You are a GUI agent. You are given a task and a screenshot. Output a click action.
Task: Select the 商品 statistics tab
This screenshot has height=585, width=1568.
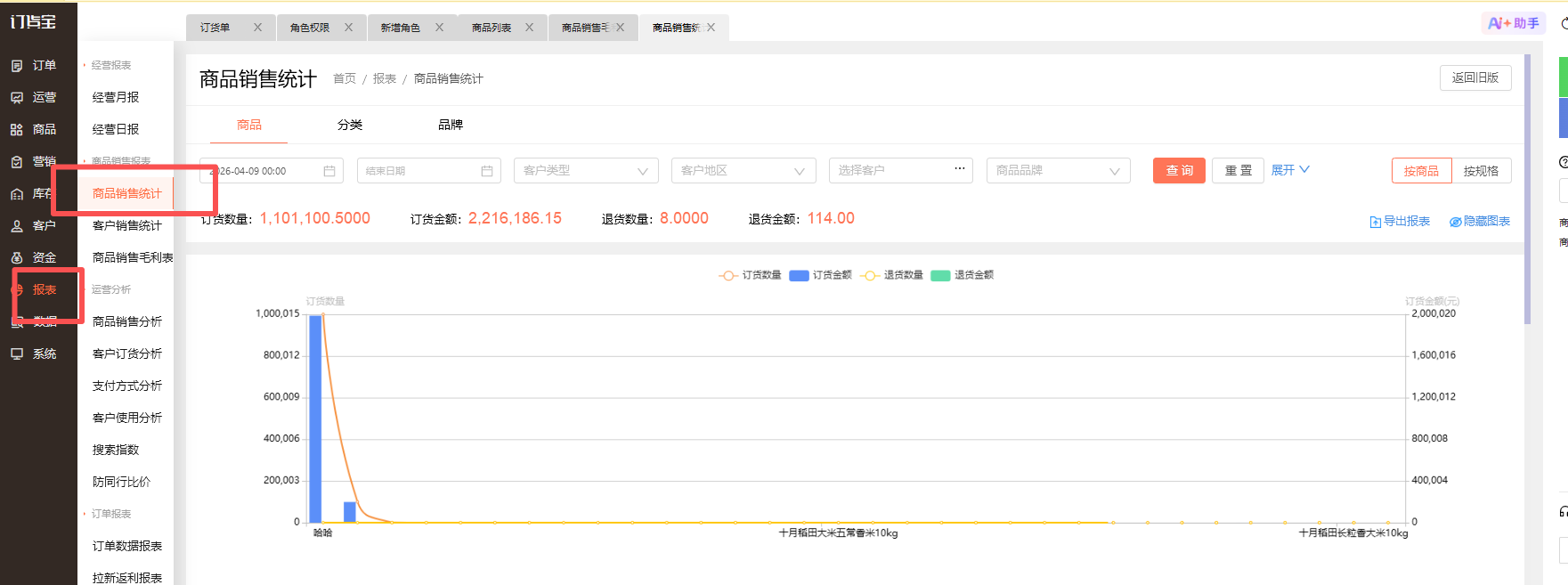tap(249, 125)
